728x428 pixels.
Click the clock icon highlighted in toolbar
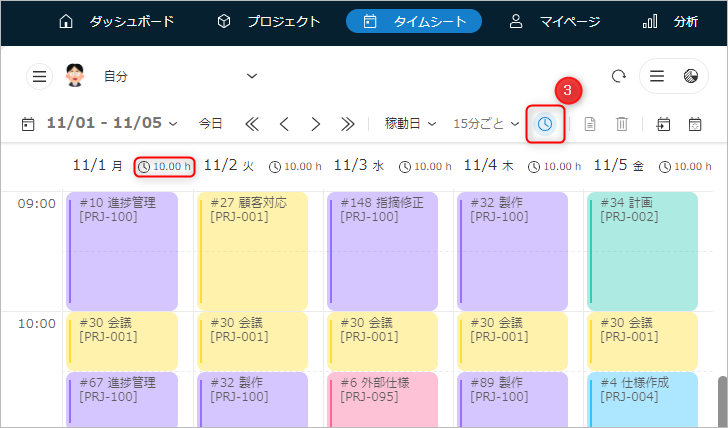tap(545, 123)
